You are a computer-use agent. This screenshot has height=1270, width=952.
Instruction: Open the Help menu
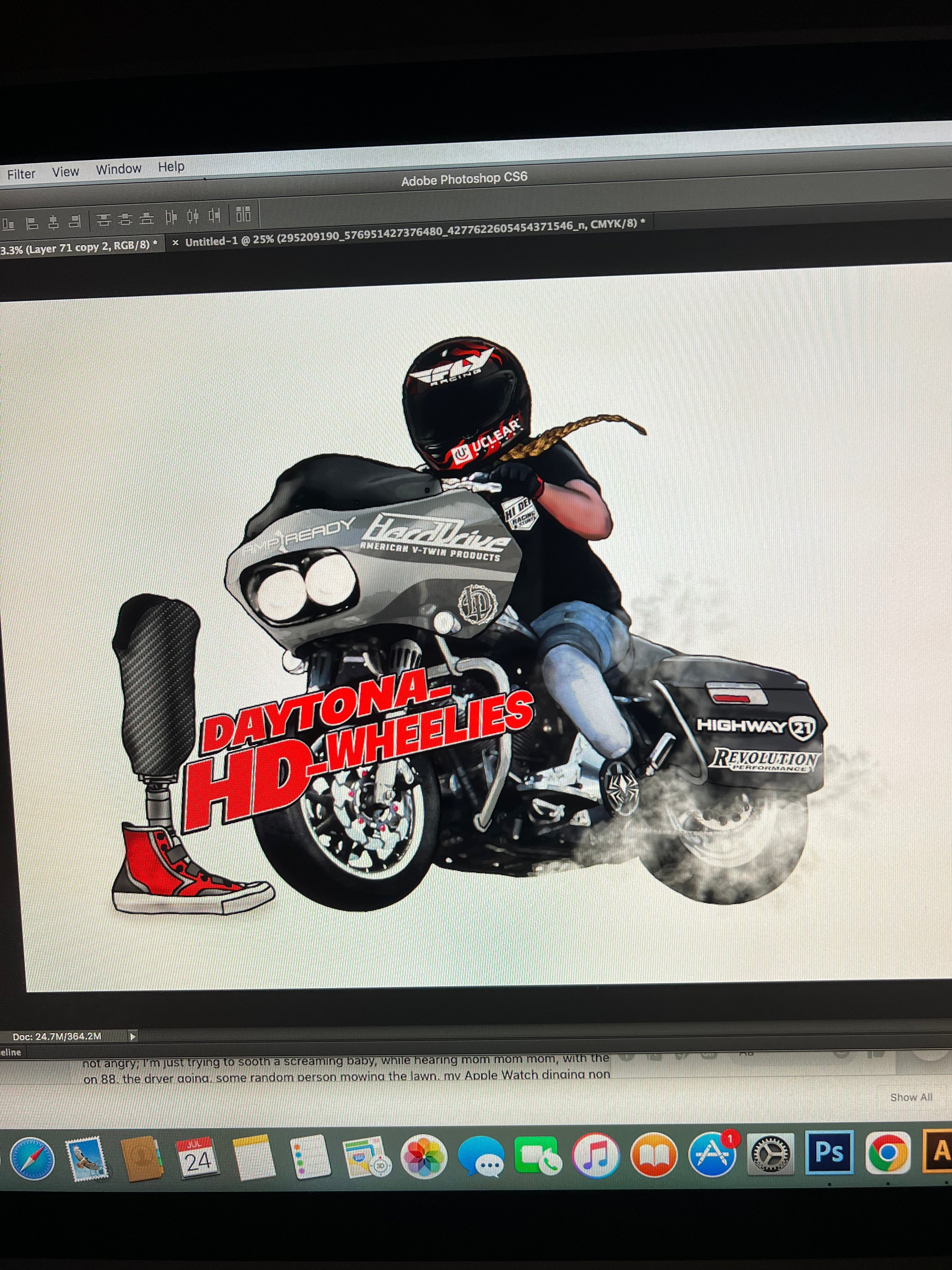(171, 167)
